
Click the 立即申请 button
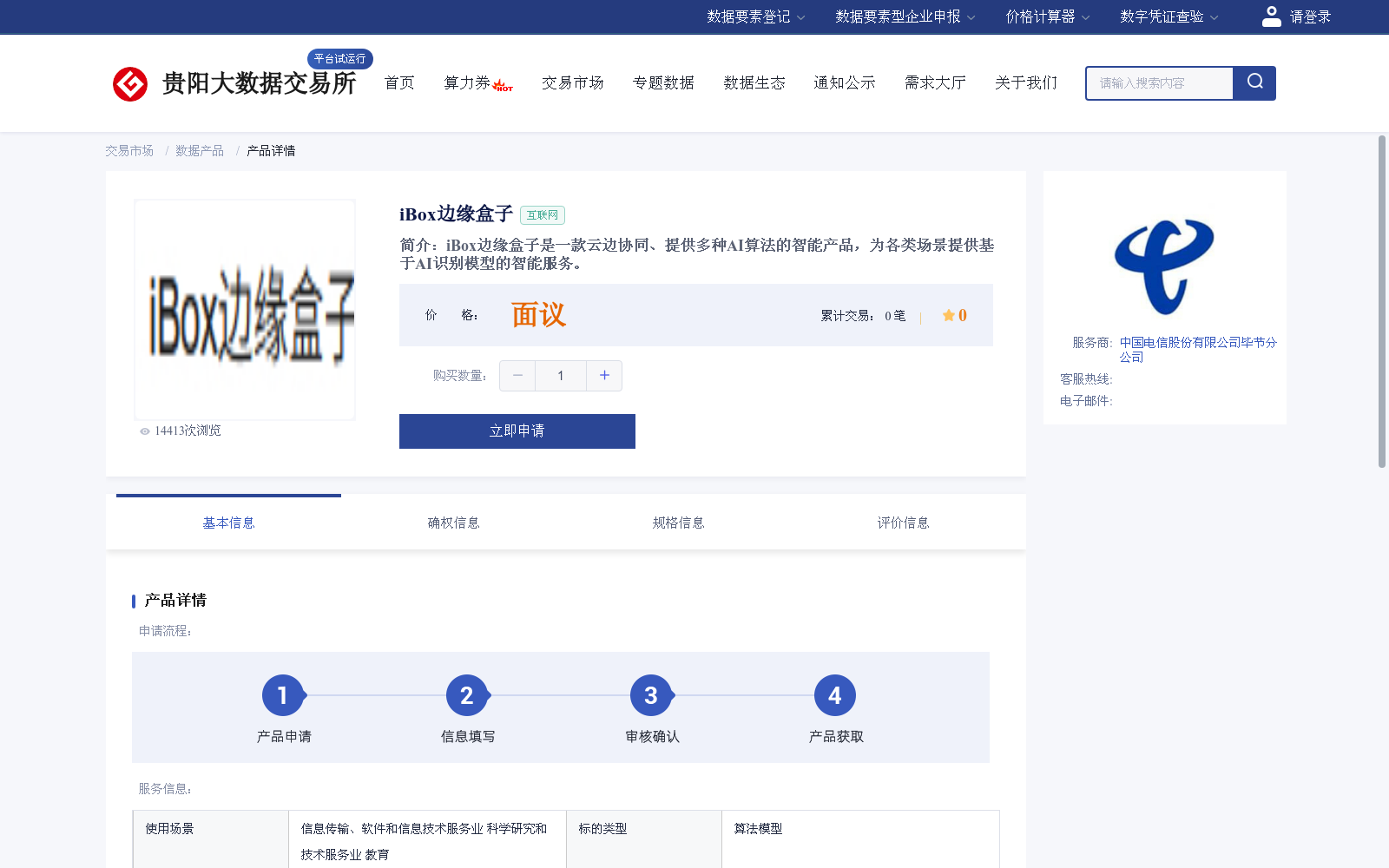517,431
